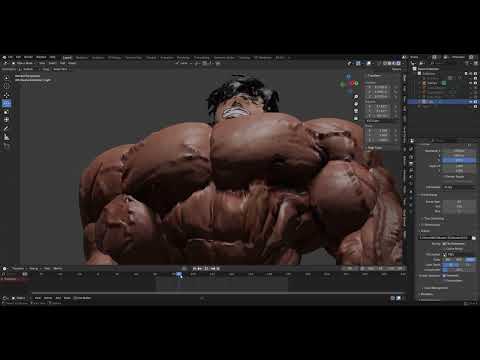Click the play animation button
Screen dimensions: 480x360
coord(207,268)
